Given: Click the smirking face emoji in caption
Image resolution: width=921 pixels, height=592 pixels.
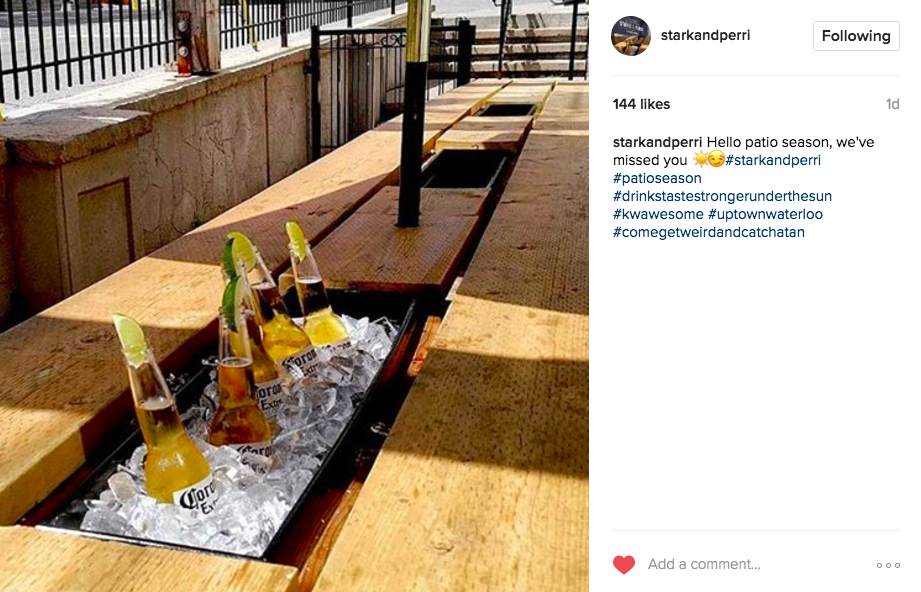Looking at the screenshot, I should (x=716, y=160).
